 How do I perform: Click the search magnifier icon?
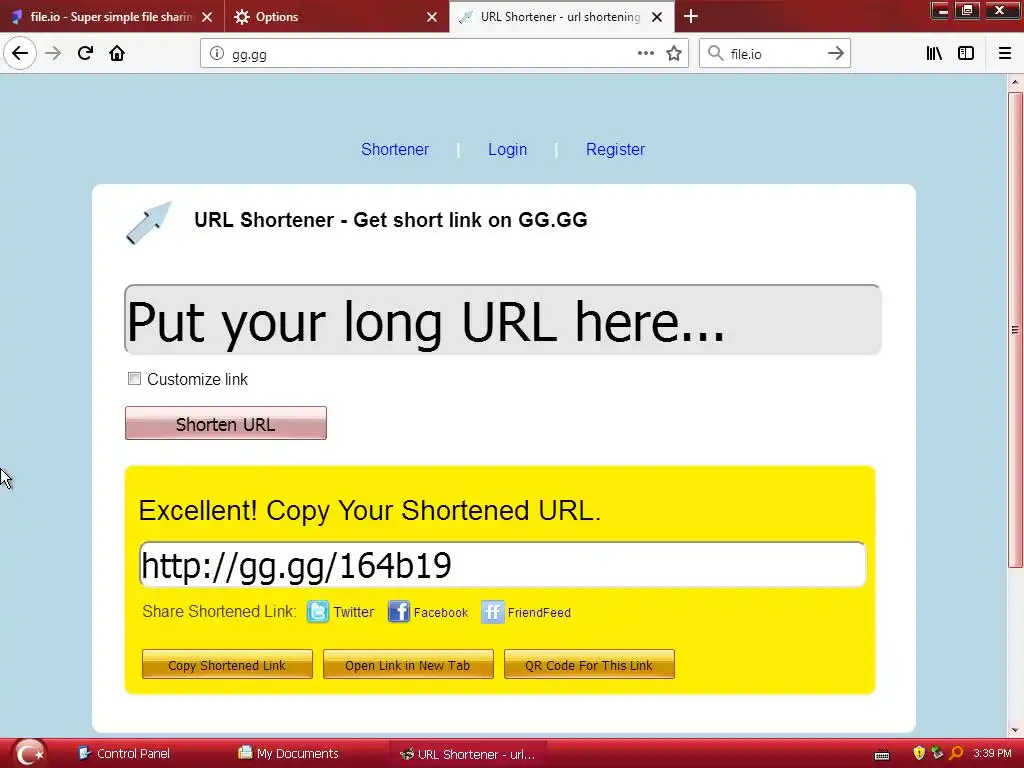[x=715, y=53]
